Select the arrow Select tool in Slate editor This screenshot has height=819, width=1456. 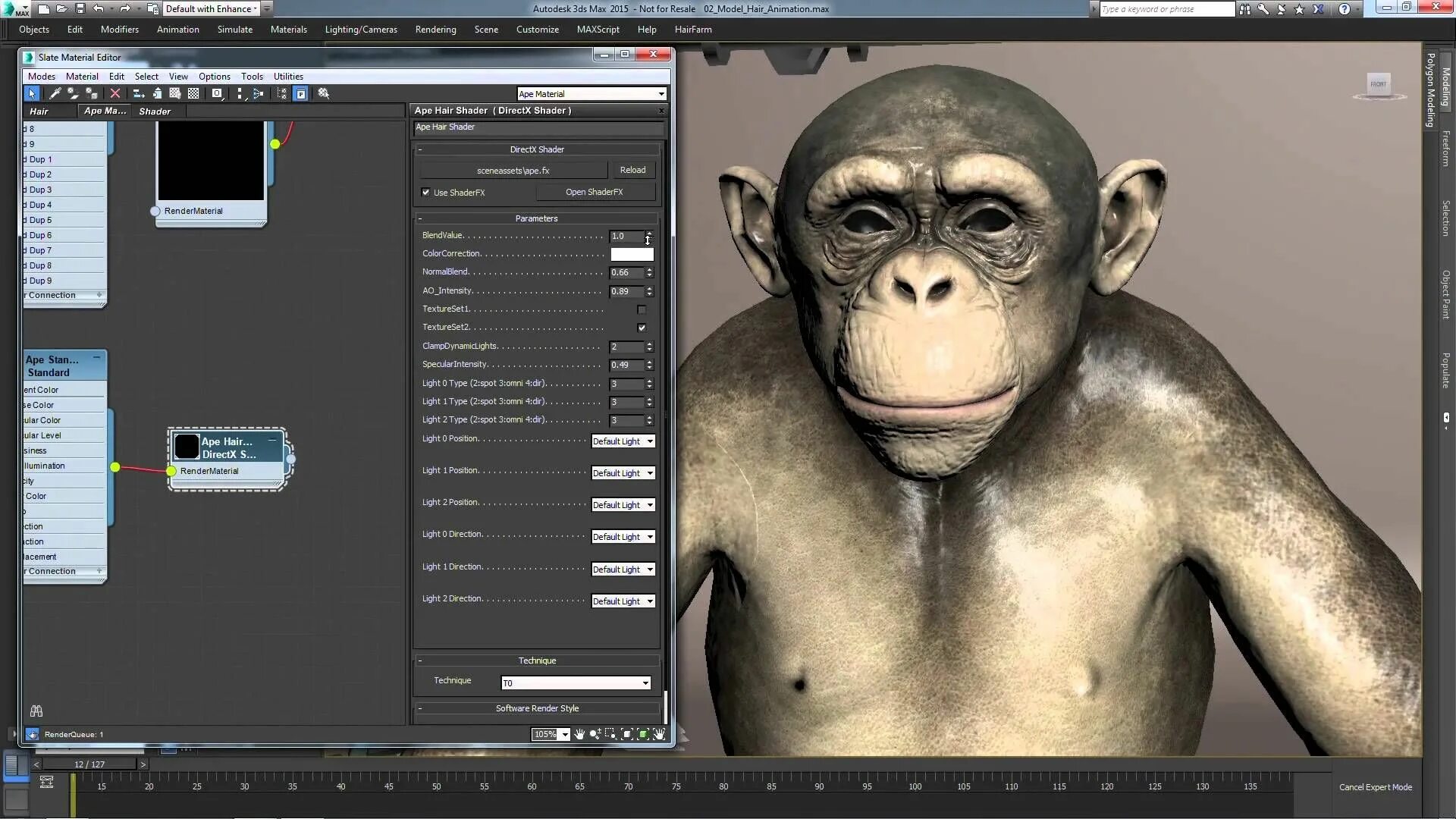click(x=31, y=93)
